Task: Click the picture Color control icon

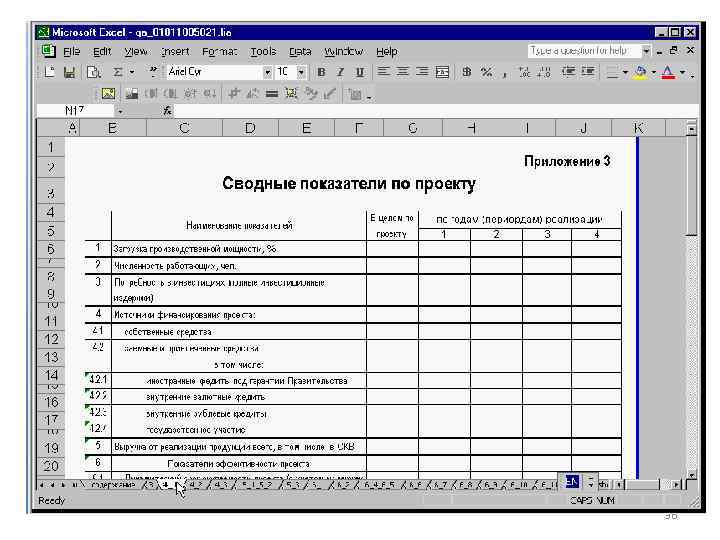Action: 132,94
